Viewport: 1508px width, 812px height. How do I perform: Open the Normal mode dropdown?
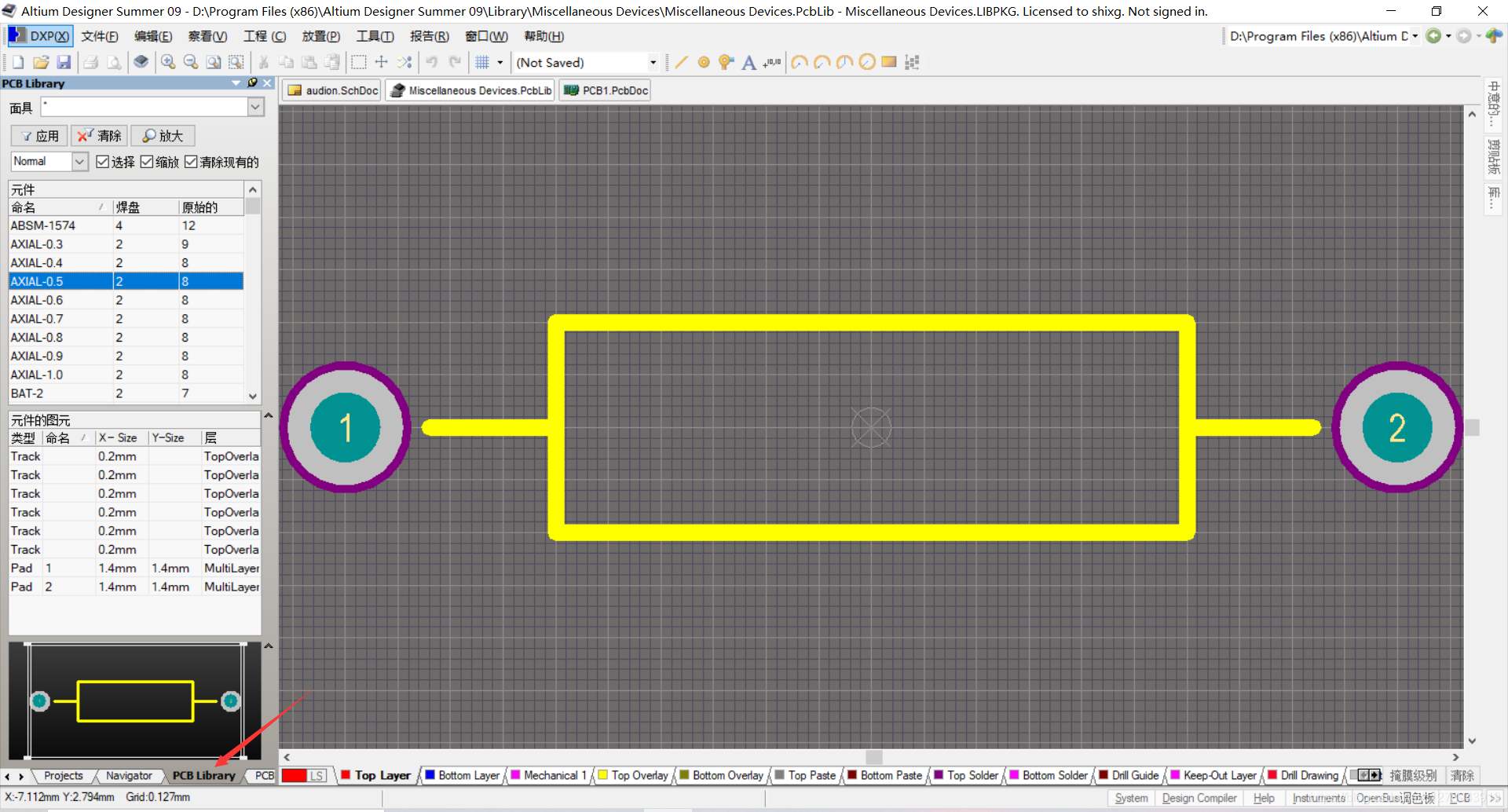click(x=79, y=162)
